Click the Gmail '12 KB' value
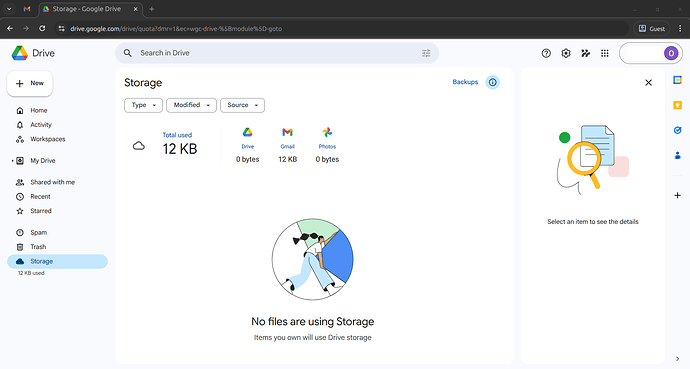The image size is (690, 369). [288, 159]
